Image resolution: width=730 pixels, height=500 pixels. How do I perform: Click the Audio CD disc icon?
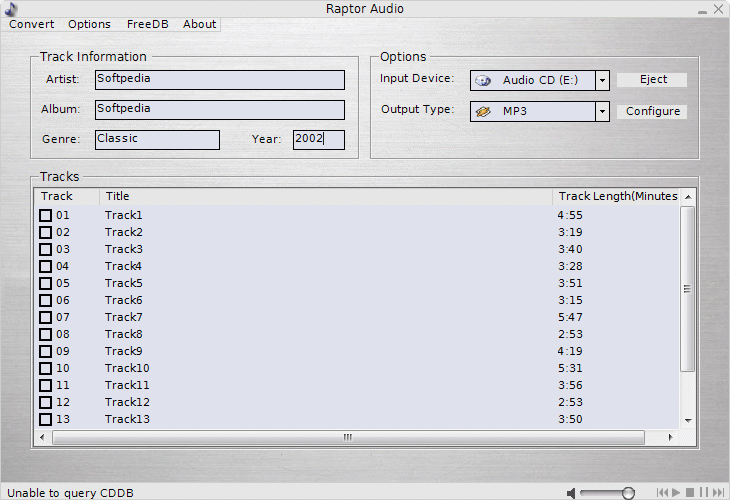(483, 81)
